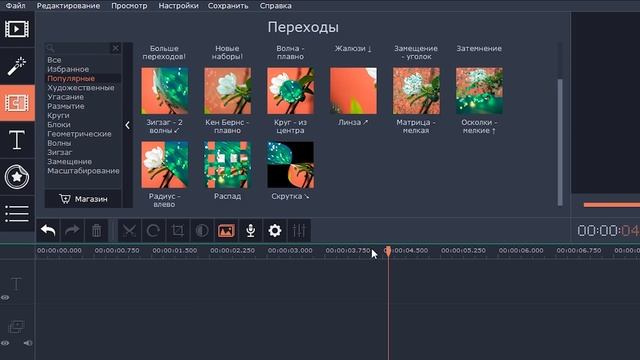Click the Color adjustment icon
This screenshot has height=360, width=640.
(x=202, y=231)
